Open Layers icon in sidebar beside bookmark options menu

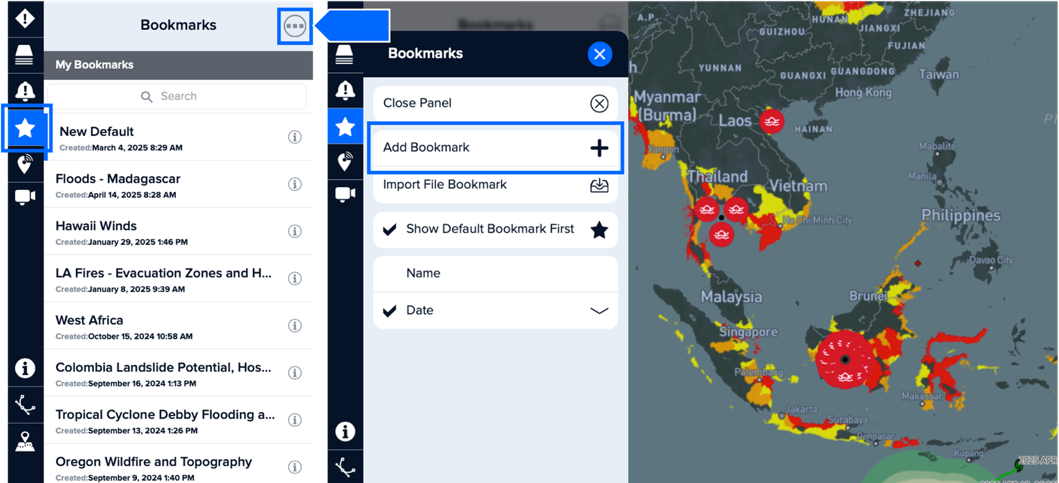(345, 54)
